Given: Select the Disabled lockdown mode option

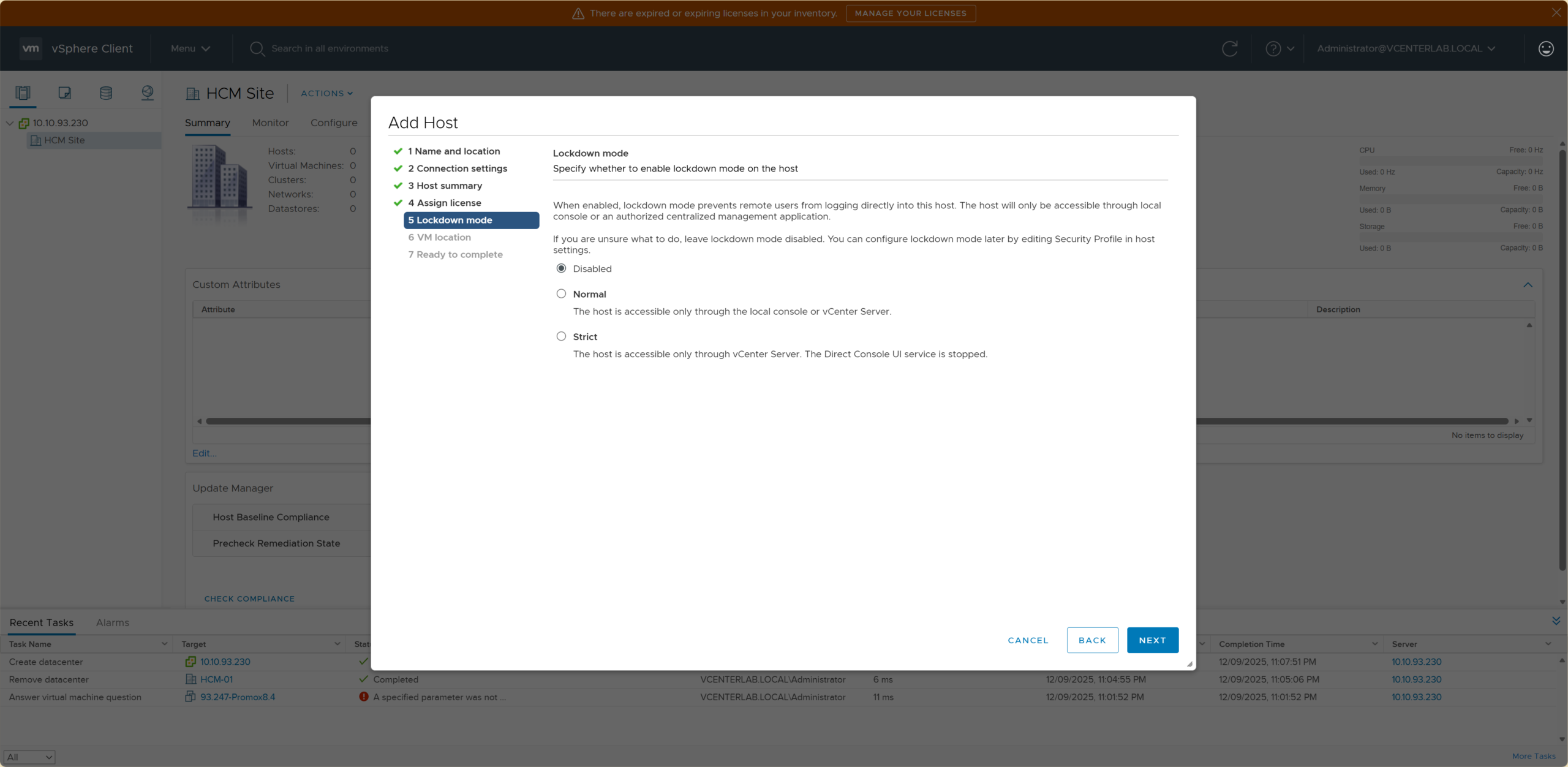Looking at the screenshot, I should point(561,268).
